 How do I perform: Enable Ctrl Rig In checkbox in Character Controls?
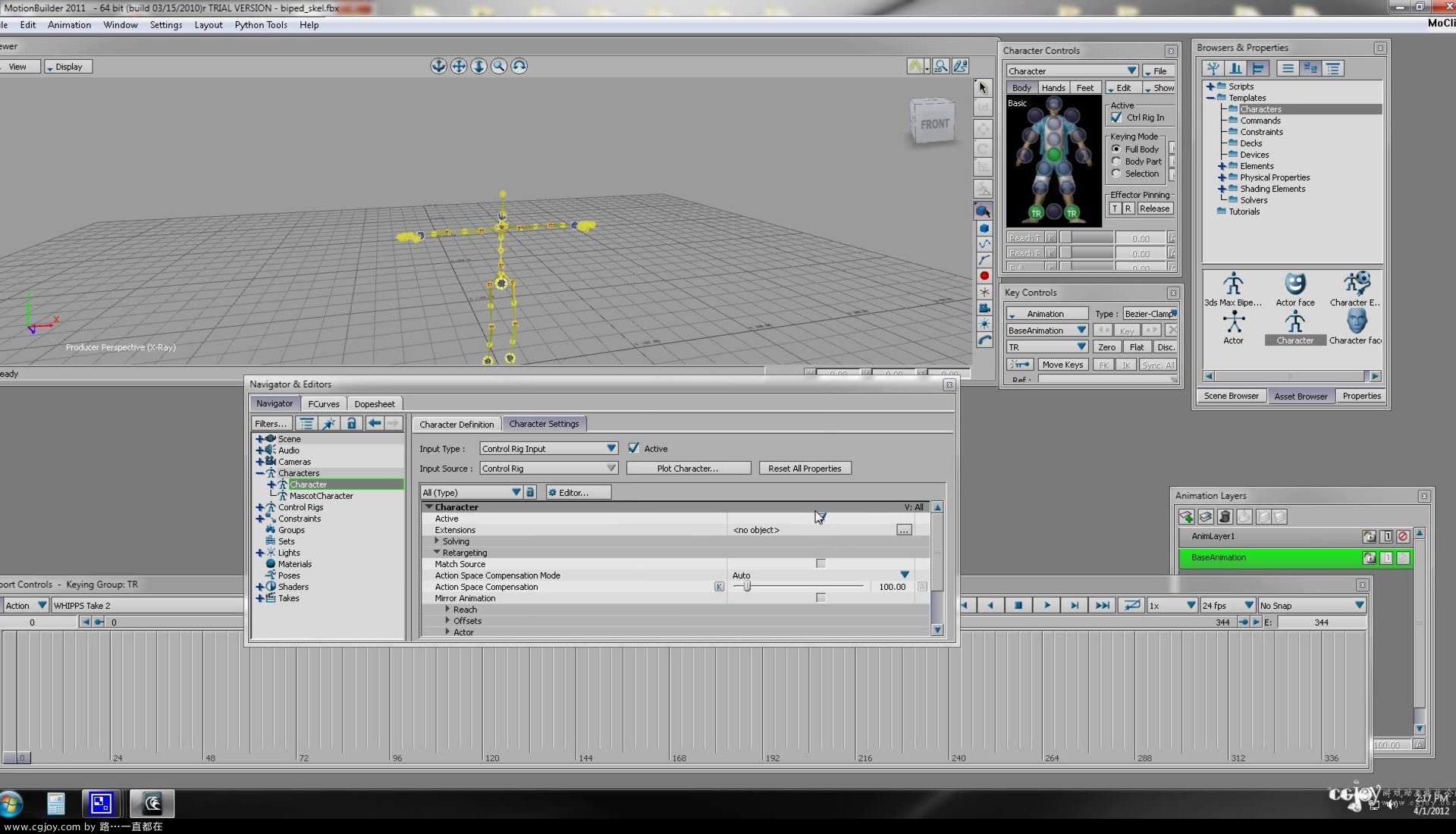point(1116,117)
